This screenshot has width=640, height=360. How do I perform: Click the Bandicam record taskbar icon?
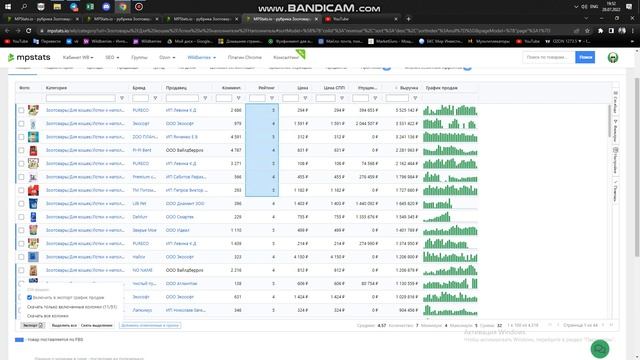[139, 7]
